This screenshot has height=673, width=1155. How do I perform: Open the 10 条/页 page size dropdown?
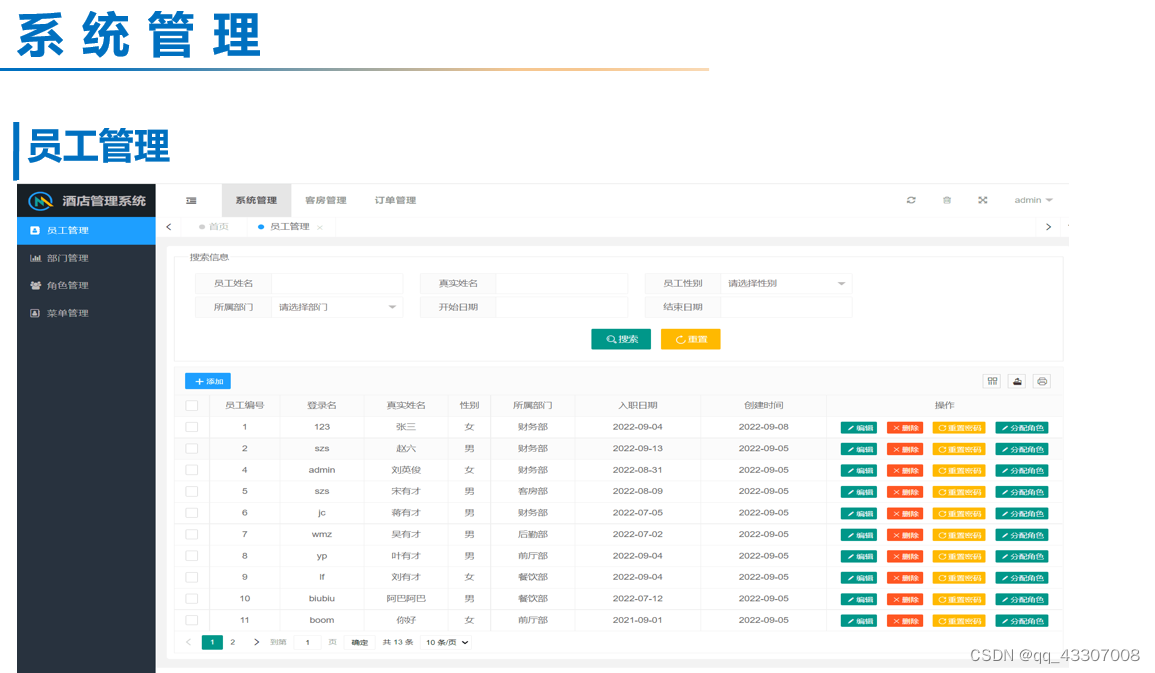click(x=447, y=642)
